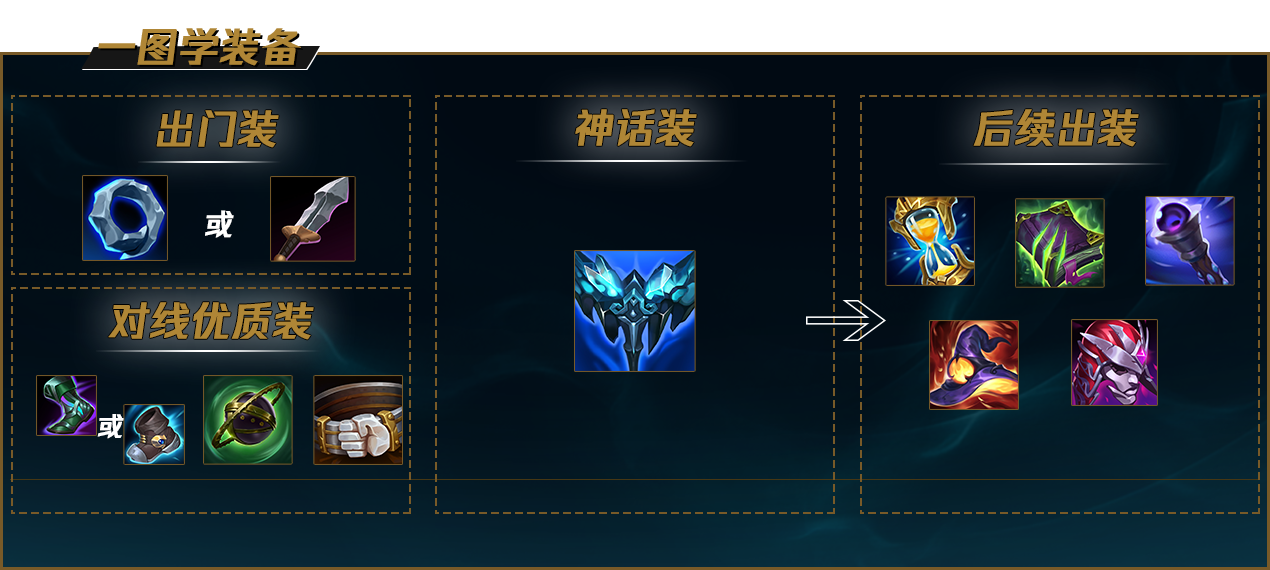The image size is (1270, 570).
Task: Click the green orb laning item icon
Action: 248,420
